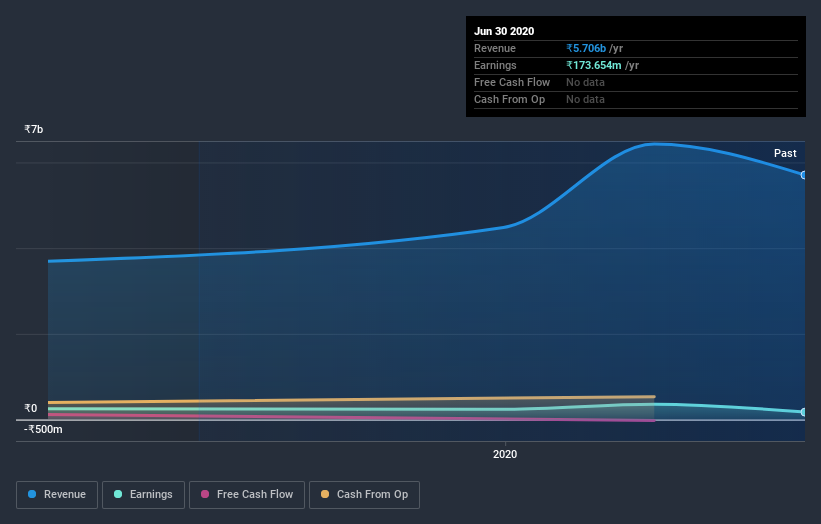The width and height of the screenshot is (821, 524).
Task: Click the ₹173.654m earnings value
Action: click(x=594, y=65)
